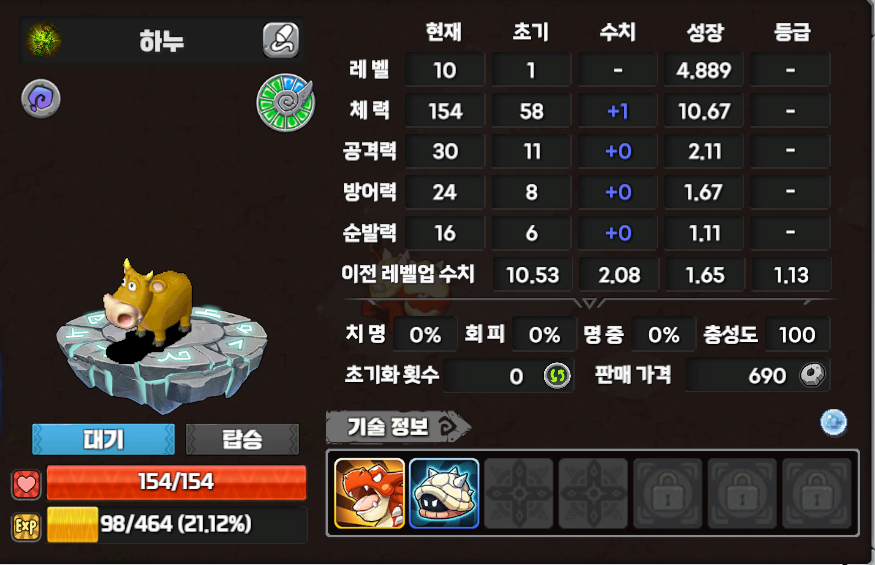Select the red dragon skill icon
The image size is (875, 565).
(369, 494)
